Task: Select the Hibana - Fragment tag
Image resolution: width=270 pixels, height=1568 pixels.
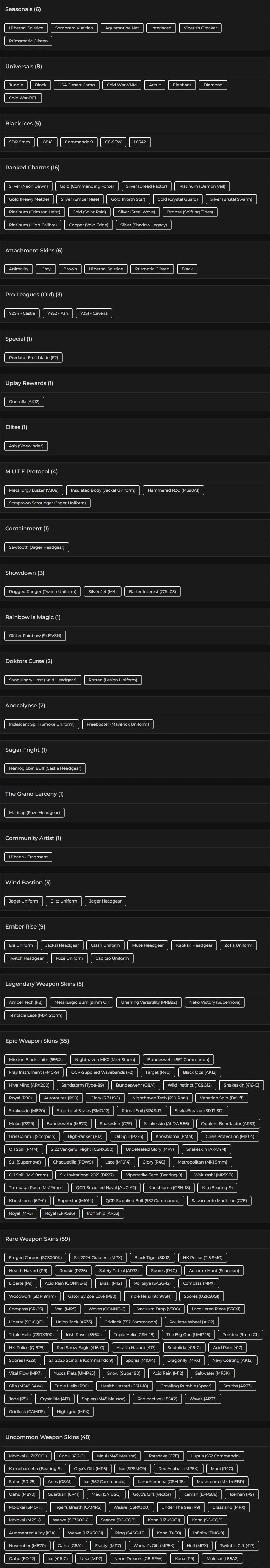Action: pos(29,857)
